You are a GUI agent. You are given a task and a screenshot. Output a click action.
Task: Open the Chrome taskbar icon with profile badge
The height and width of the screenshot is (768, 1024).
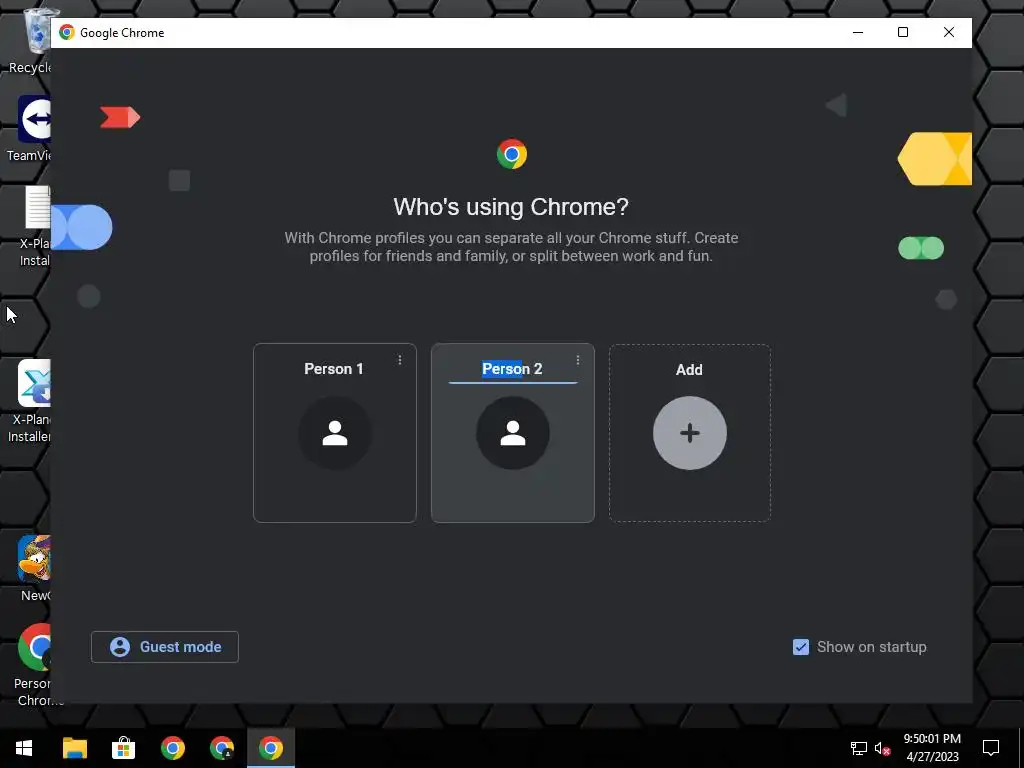tap(222, 748)
